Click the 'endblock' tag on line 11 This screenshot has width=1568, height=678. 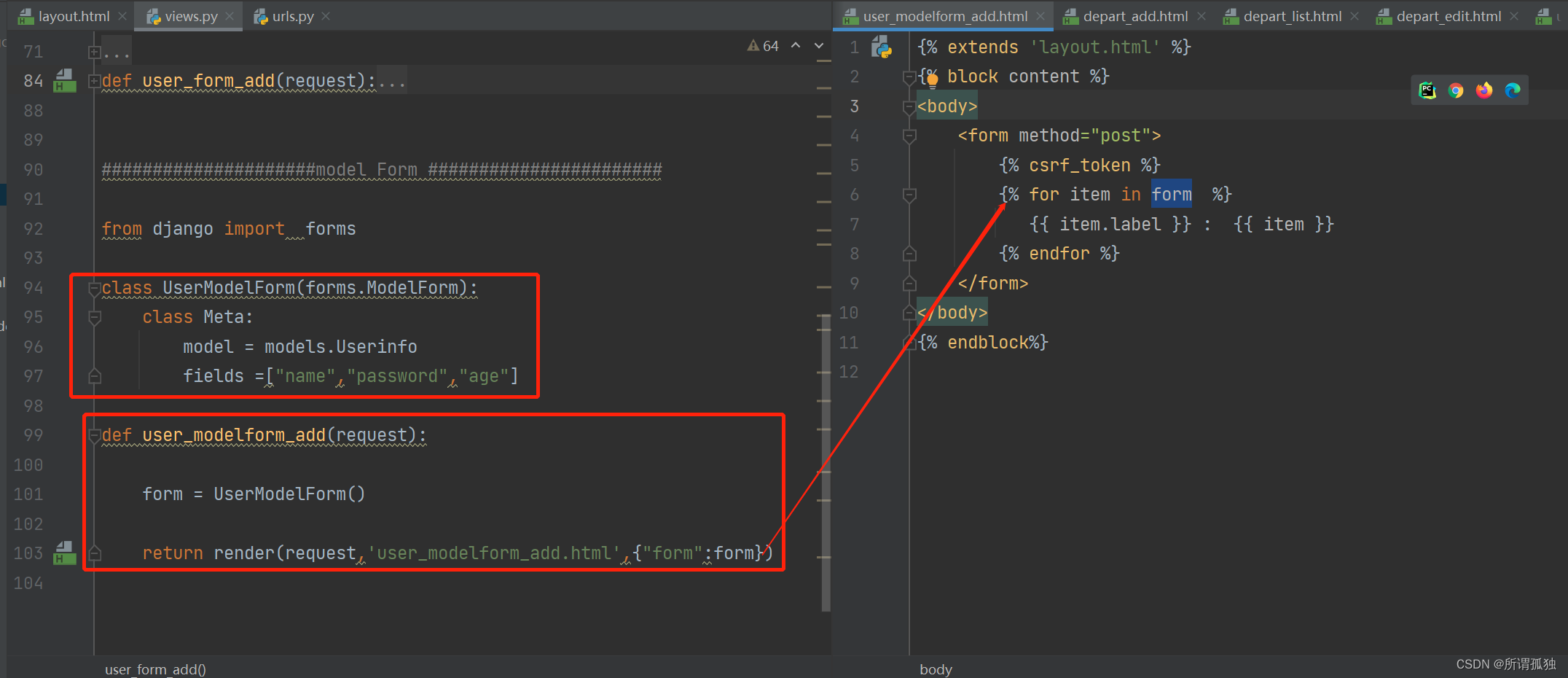[988, 343]
